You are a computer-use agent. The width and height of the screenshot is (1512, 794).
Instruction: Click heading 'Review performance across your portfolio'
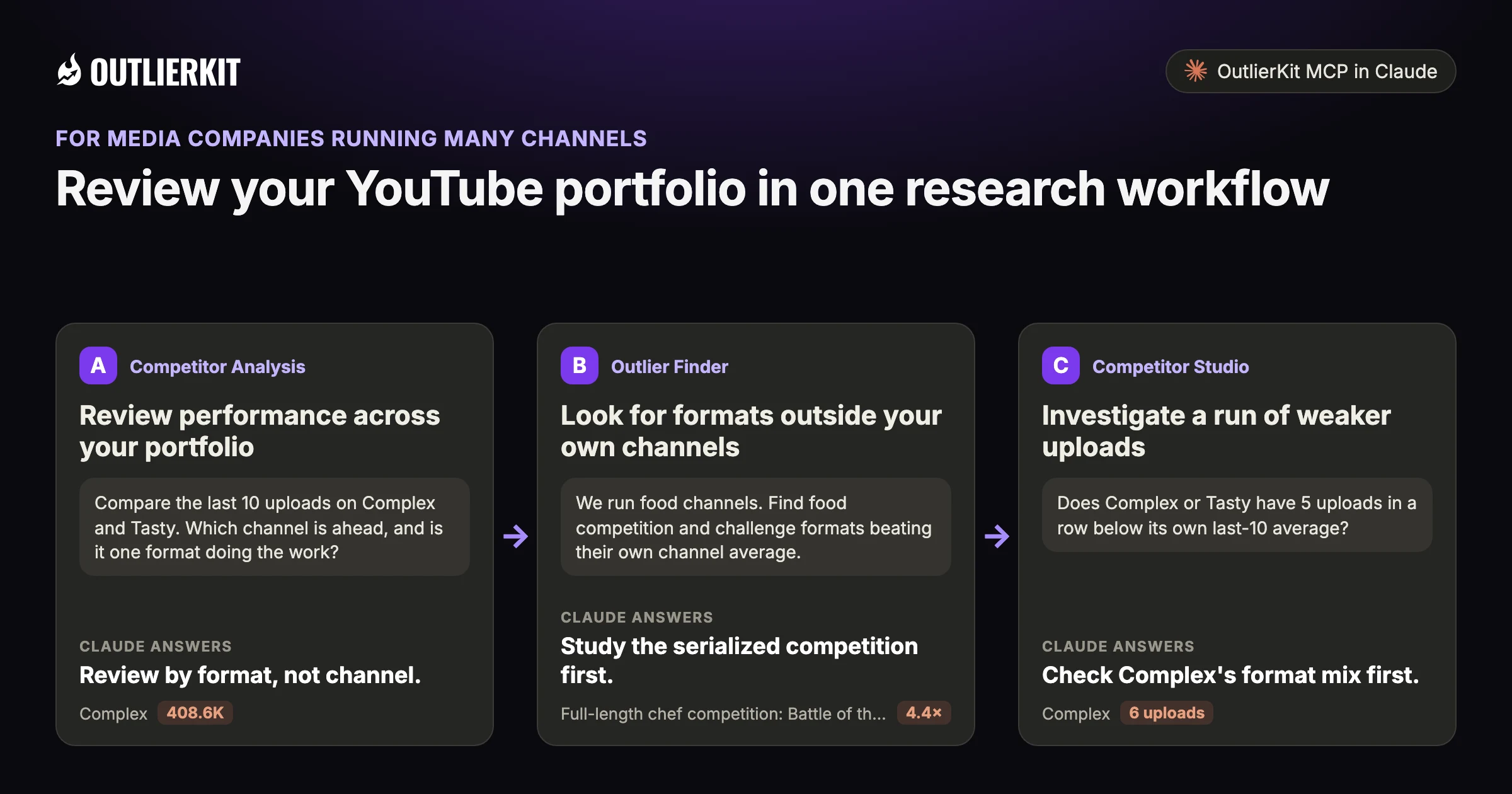(260, 431)
